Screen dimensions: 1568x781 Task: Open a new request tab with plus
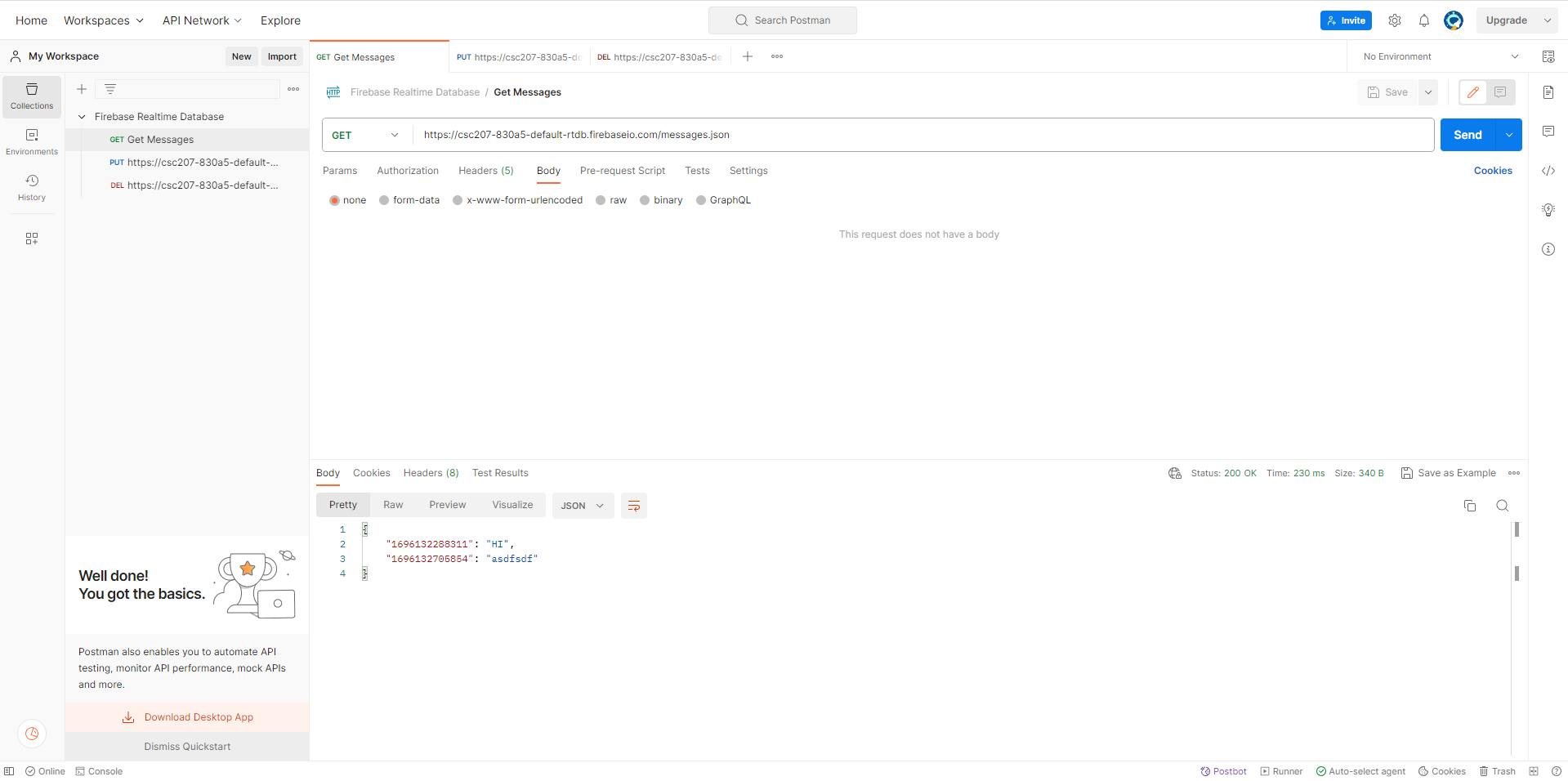[x=748, y=56]
